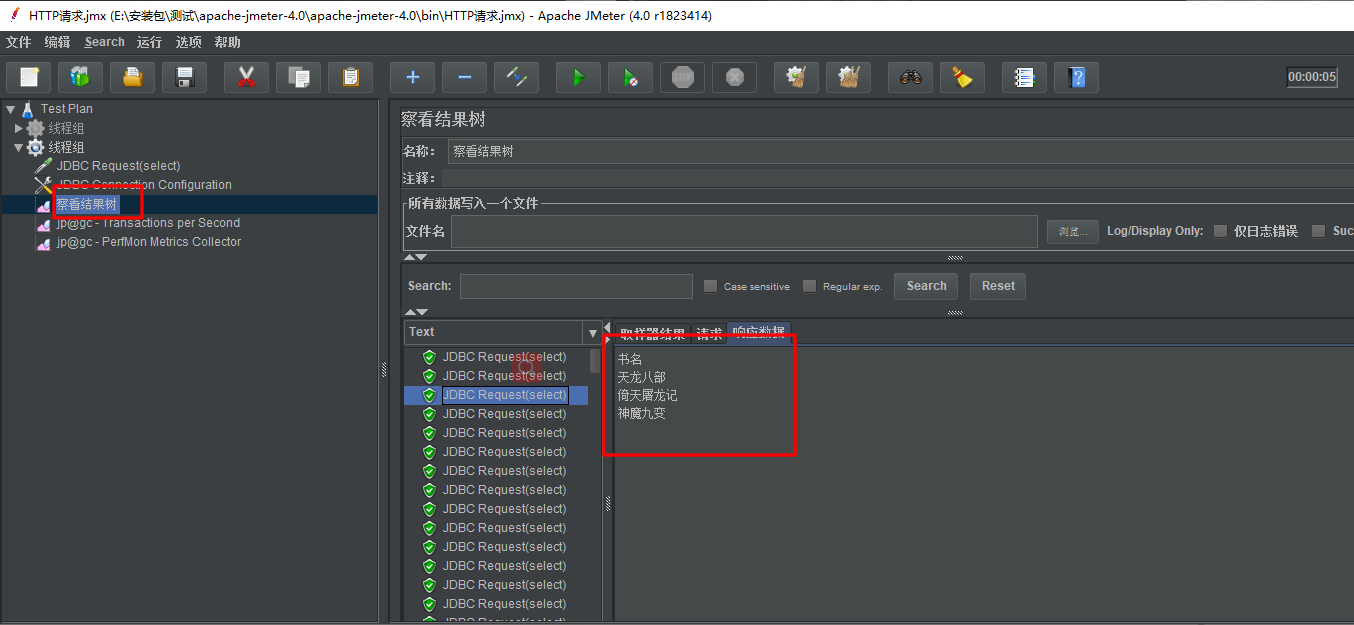Expand all nodes with plus icon
This screenshot has height=625, width=1354.
tap(412, 77)
